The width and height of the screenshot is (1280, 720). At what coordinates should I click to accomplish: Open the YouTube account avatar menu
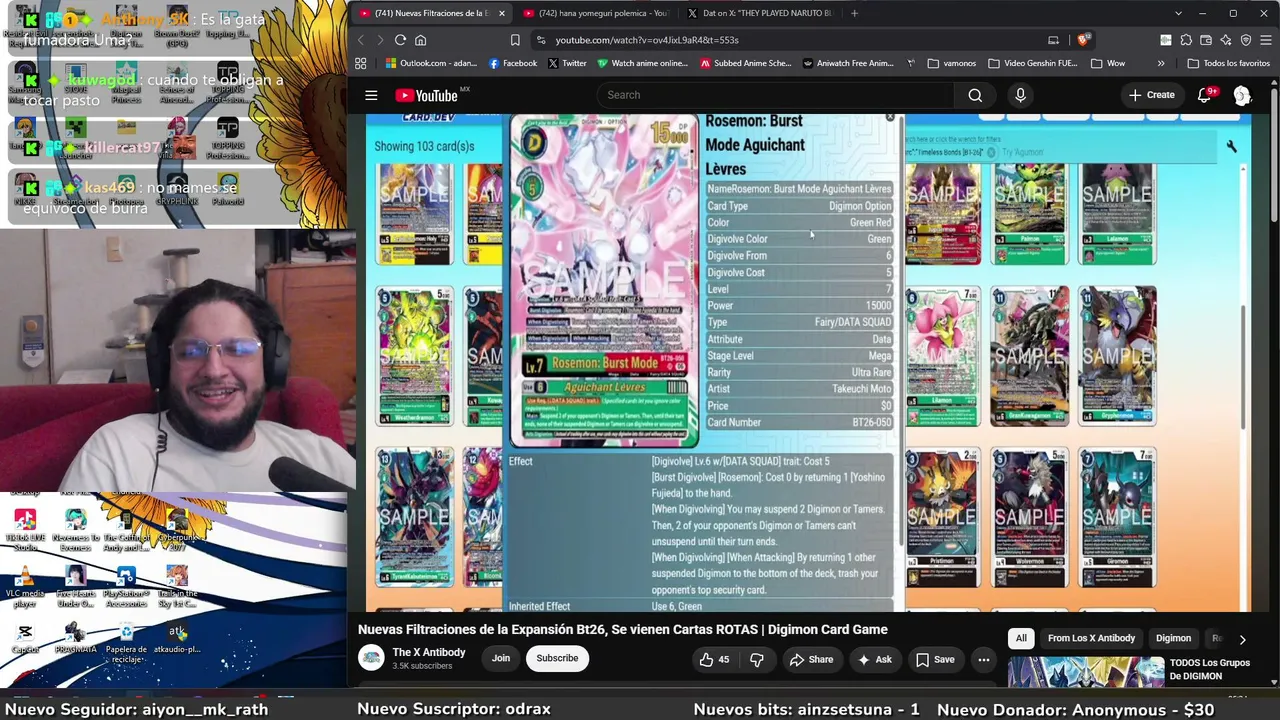coord(1242,95)
